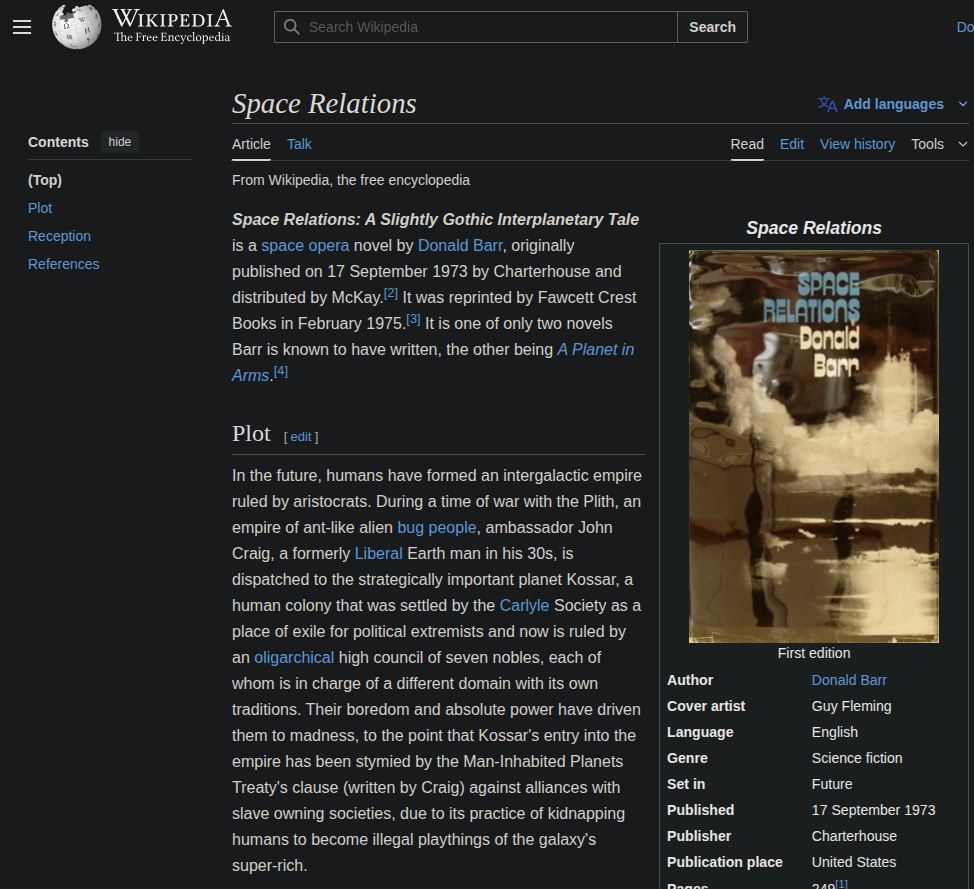Open the Edit tab
Image resolution: width=974 pixels, height=889 pixels.
point(792,144)
